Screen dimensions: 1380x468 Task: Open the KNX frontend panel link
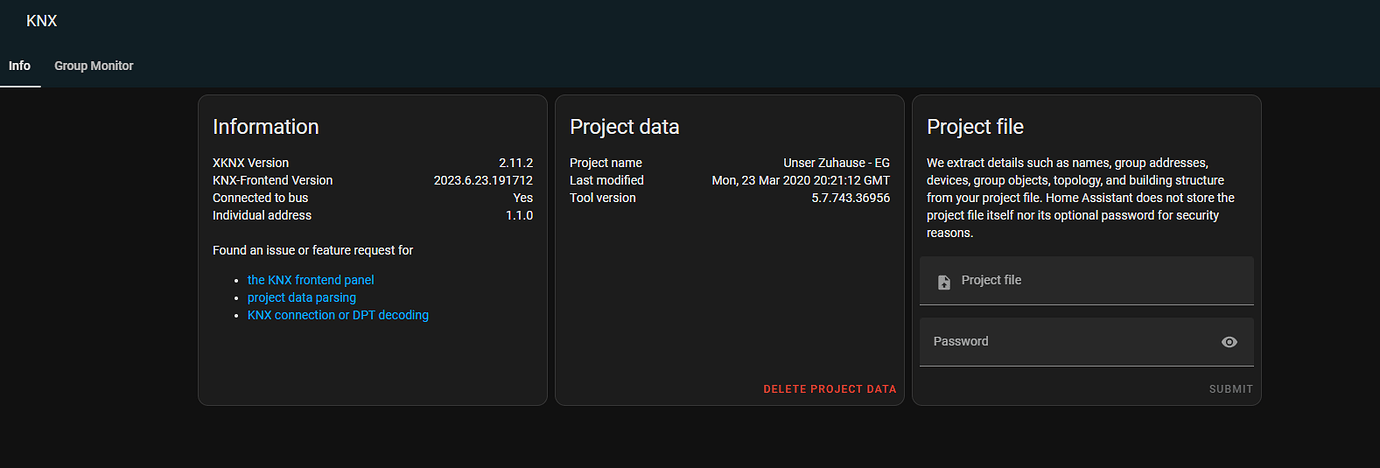click(x=311, y=280)
